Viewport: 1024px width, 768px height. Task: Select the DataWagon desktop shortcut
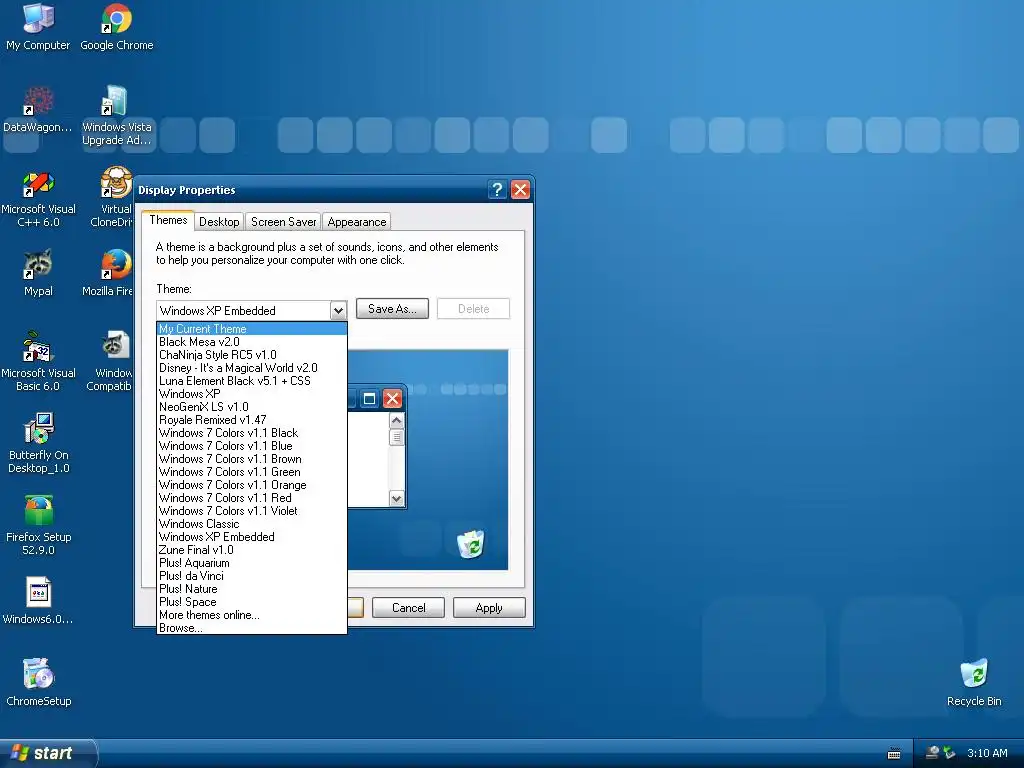38,110
